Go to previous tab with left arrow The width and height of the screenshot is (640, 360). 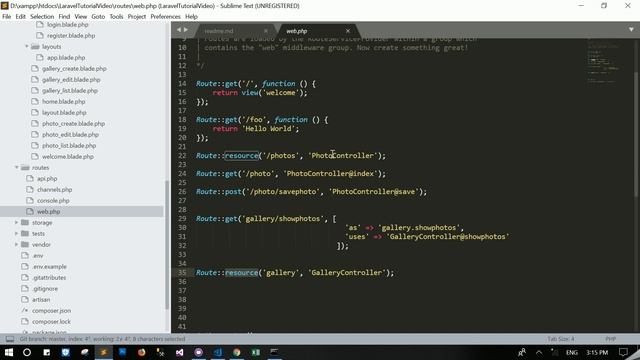(179, 30)
